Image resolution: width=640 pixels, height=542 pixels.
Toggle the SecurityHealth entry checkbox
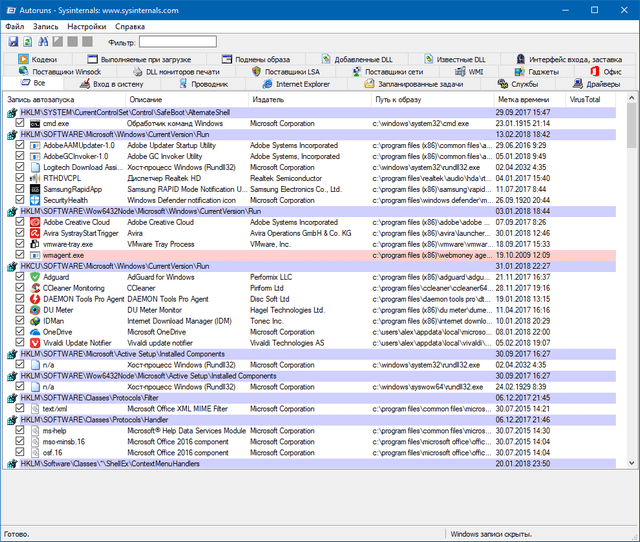tap(20, 200)
